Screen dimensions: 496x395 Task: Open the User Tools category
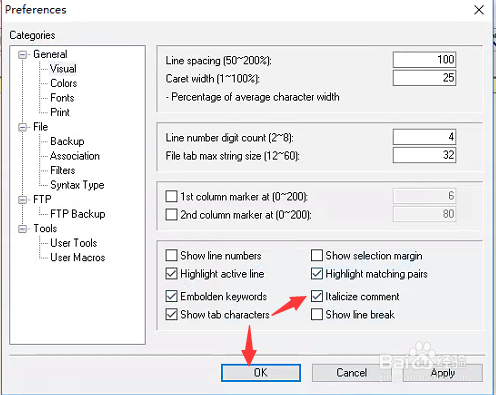click(74, 243)
